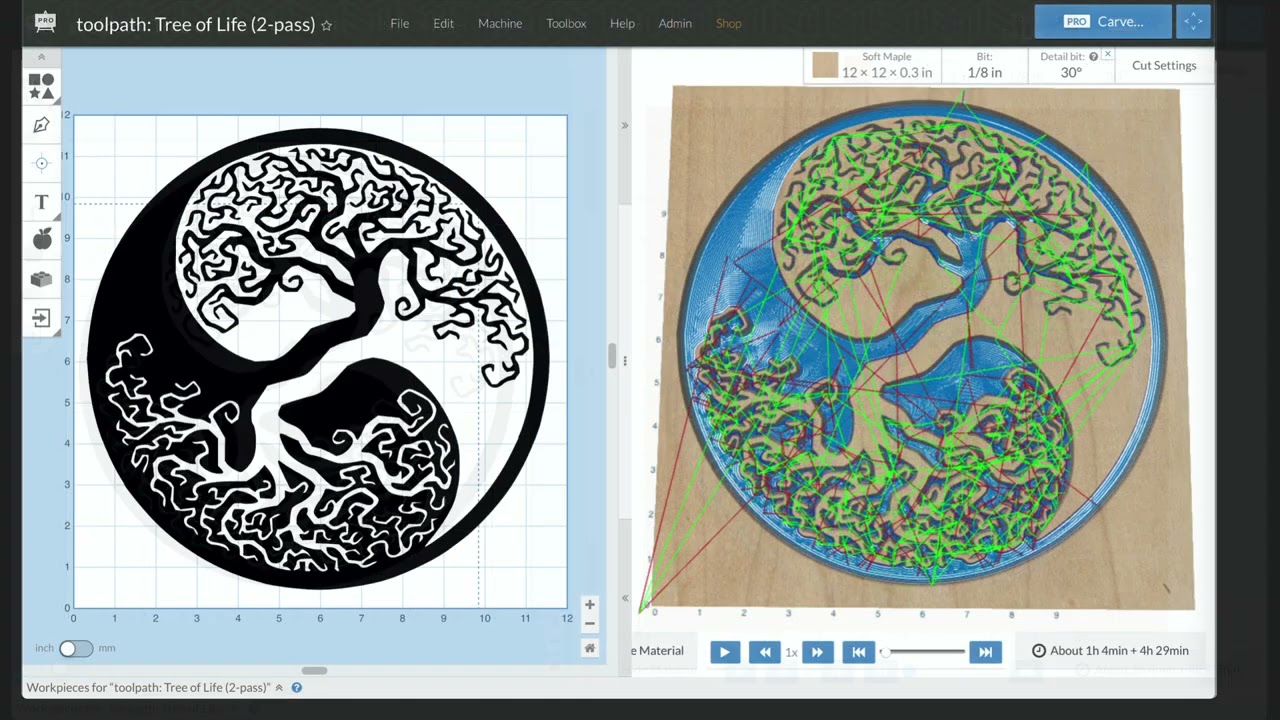Choose the Drill/circle target tool
The width and height of the screenshot is (1280, 720).
tap(41, 163)
